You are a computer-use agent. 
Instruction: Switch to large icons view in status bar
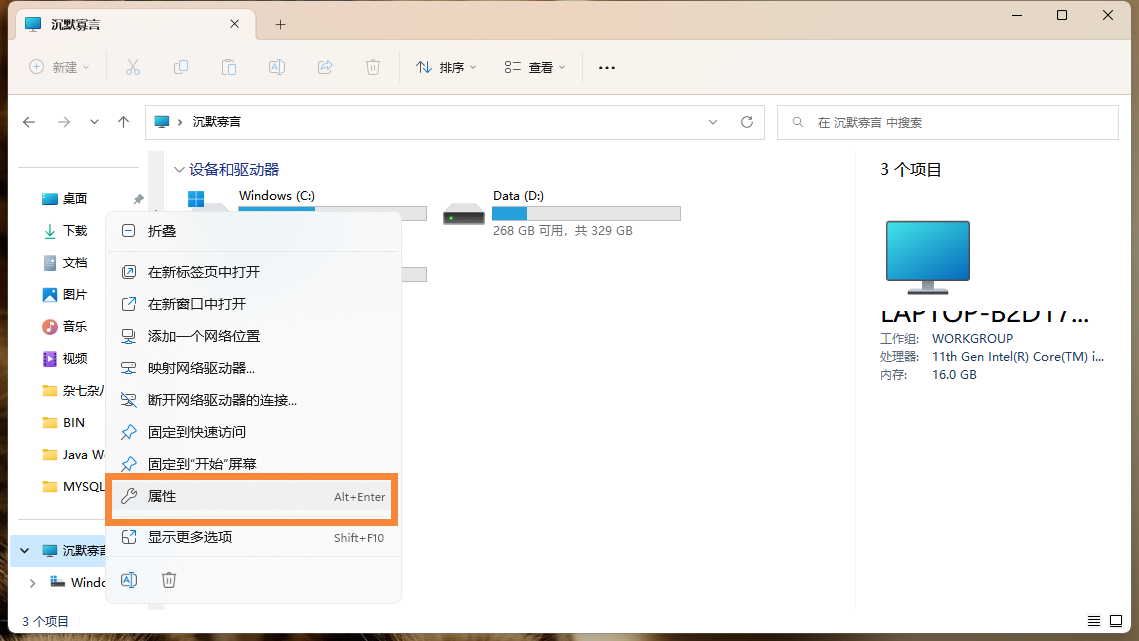(1116, 621)
